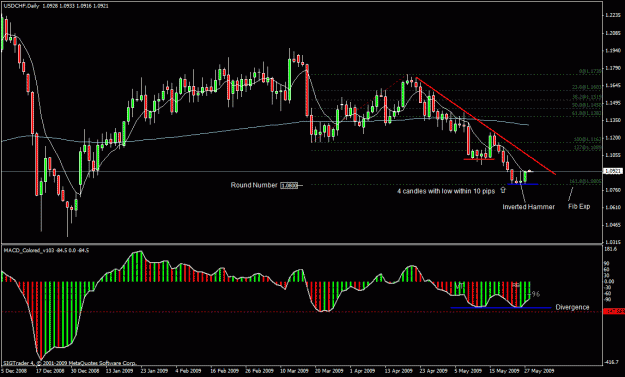Screen dimensions: 625x377
Task: Click the '-96' value beside MACD histogram
Action: tap(535, 294)
